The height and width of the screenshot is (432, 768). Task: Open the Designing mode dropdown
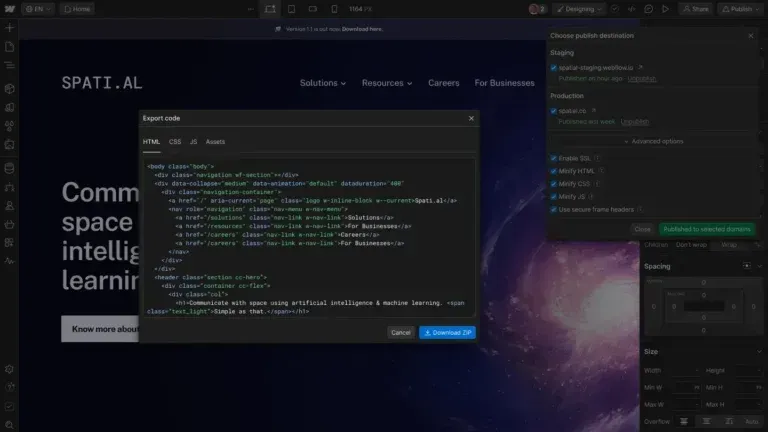[579, 9]
